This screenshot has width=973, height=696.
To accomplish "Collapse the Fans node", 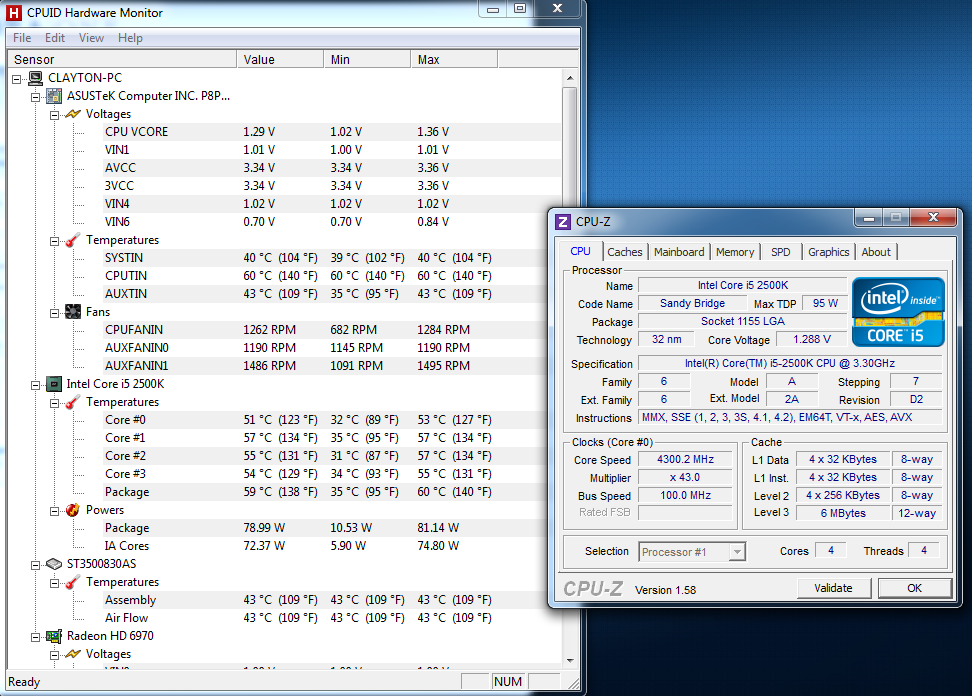I will coord(54,313).
